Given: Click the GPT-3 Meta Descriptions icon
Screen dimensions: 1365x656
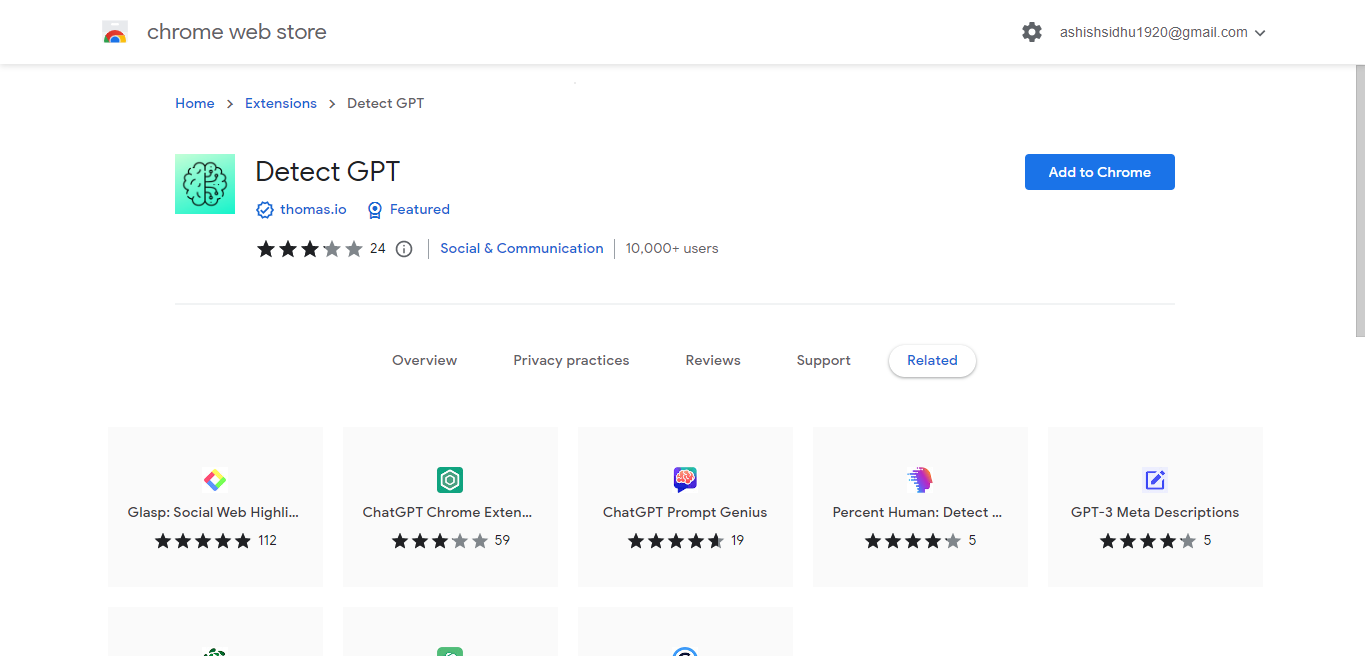Looking at the screenshot, I should coord(1155,480).
